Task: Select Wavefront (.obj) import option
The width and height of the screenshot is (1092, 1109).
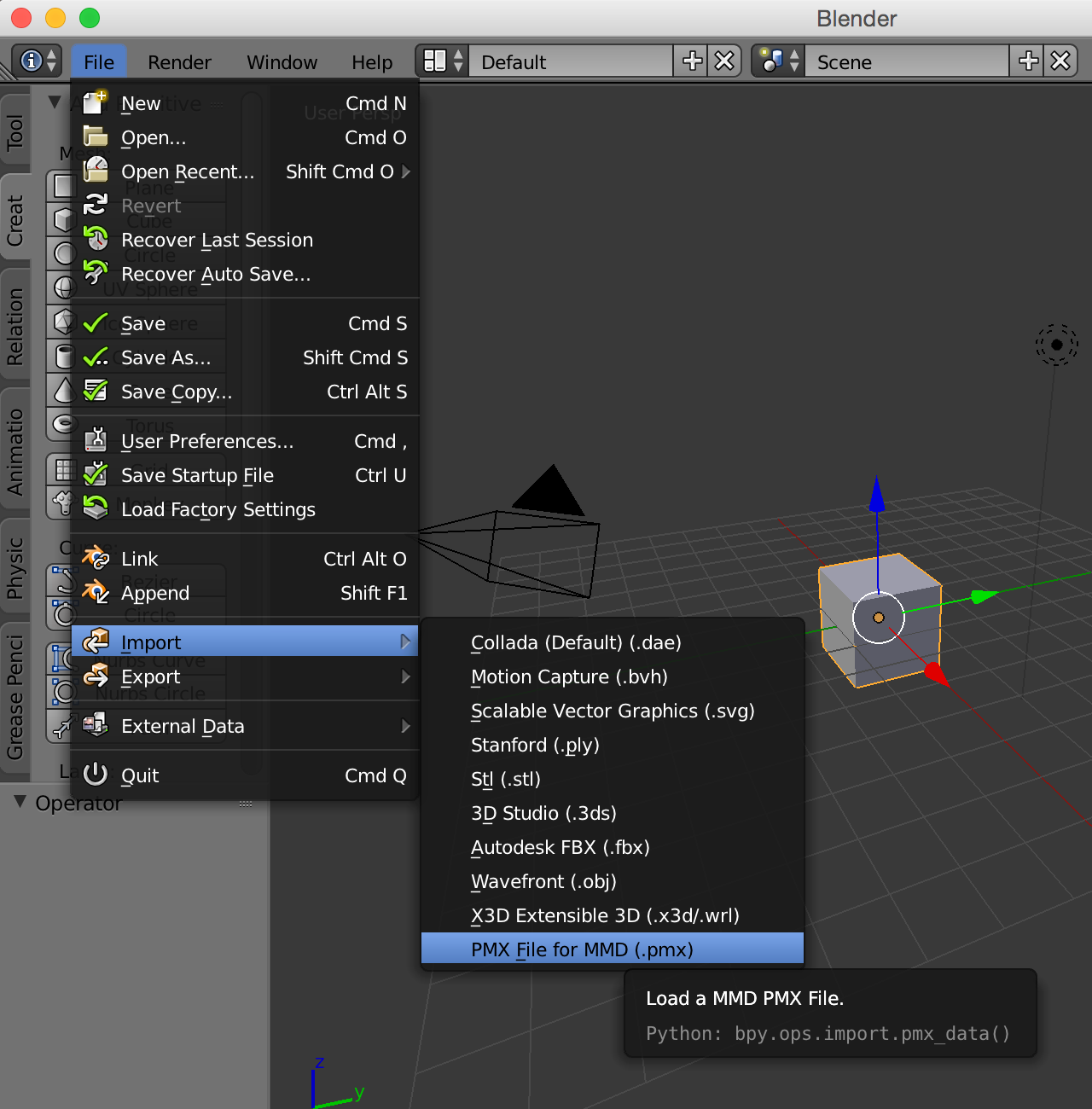Action: [543, 881]
